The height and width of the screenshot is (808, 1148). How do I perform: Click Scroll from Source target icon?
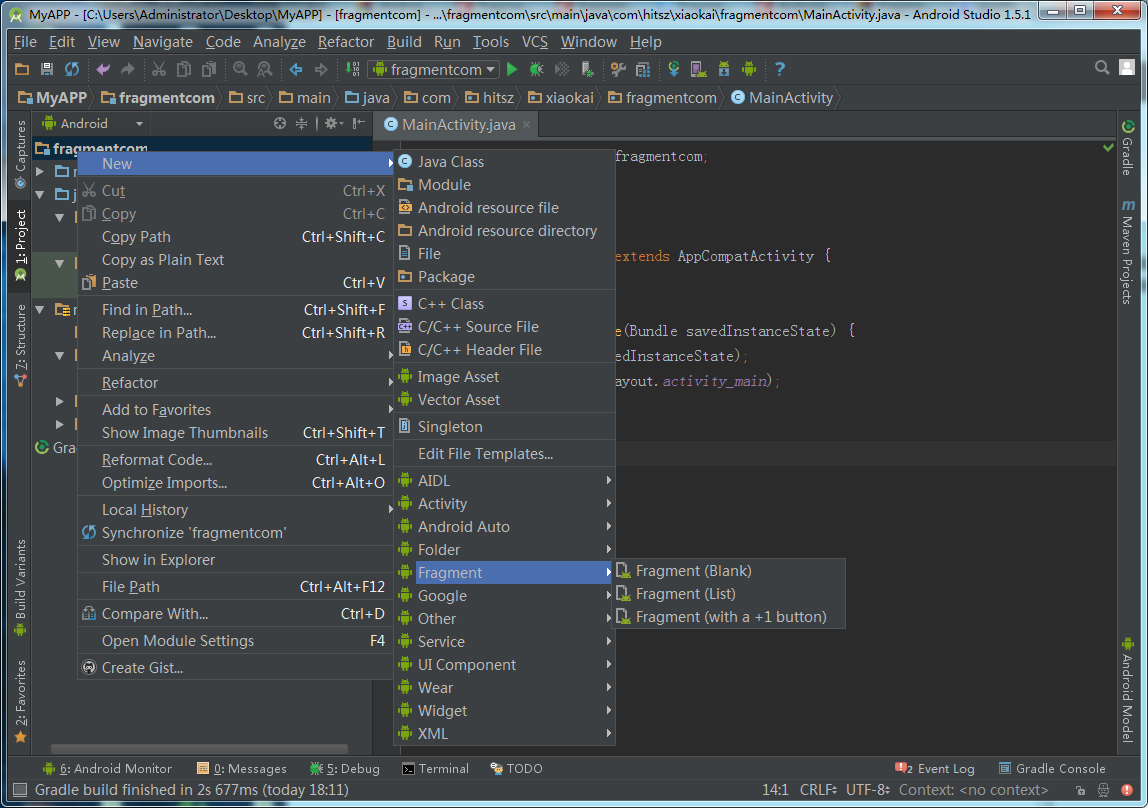coord(280,124)
